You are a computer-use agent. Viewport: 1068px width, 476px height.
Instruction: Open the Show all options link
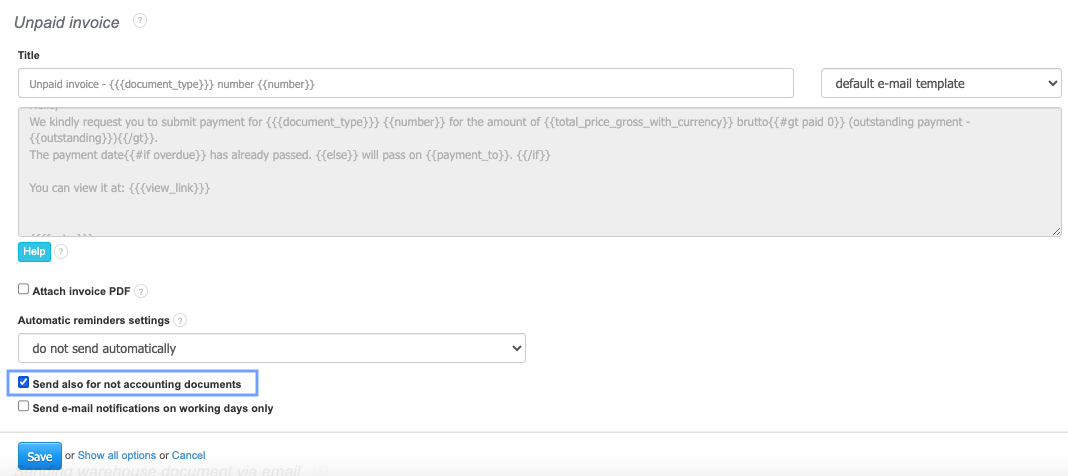[x=117, y=456]
